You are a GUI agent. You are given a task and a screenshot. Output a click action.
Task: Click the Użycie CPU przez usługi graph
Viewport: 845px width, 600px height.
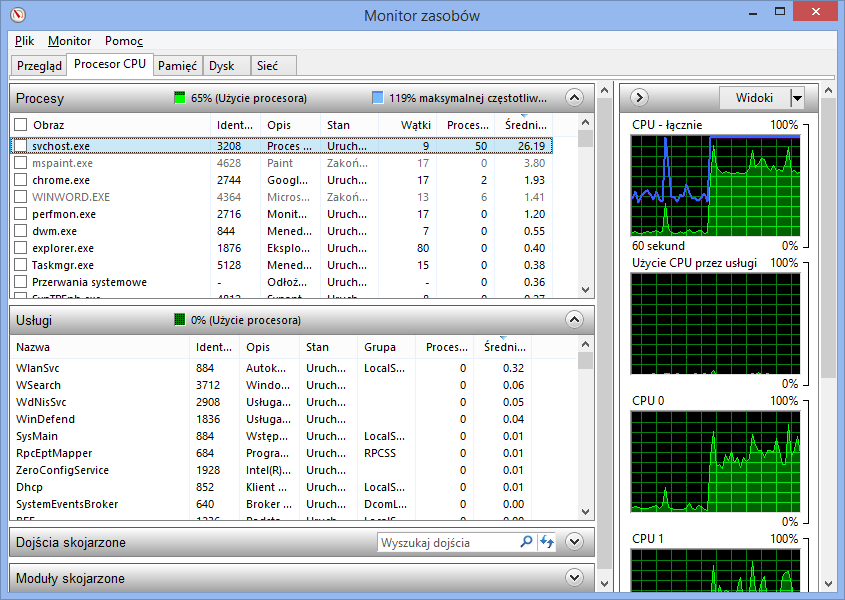(x=716, y=324)
